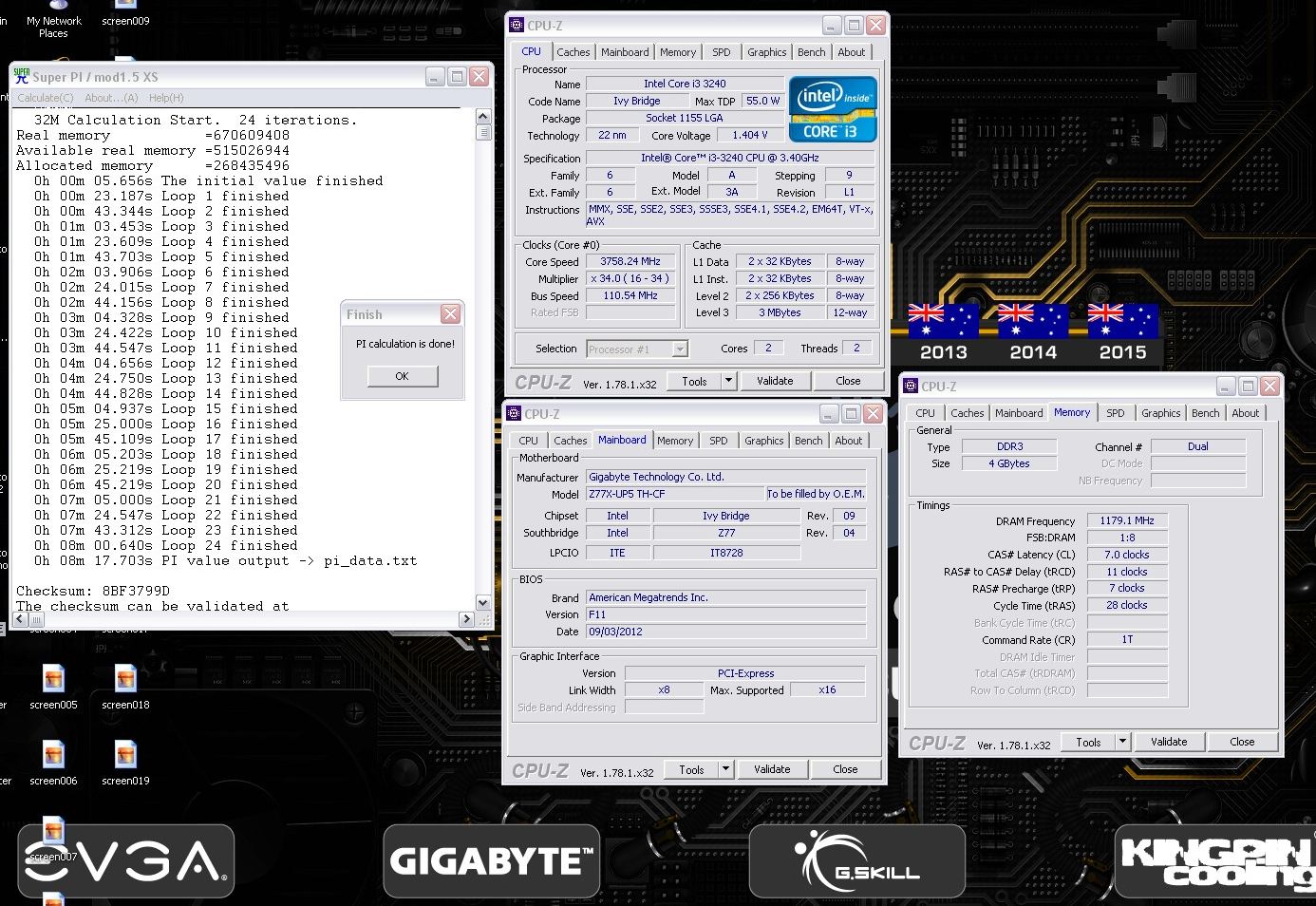This screenshot has height=906, width=1316.
Task: Click Close button in the CPU window
Action: (x=848, y=381)
